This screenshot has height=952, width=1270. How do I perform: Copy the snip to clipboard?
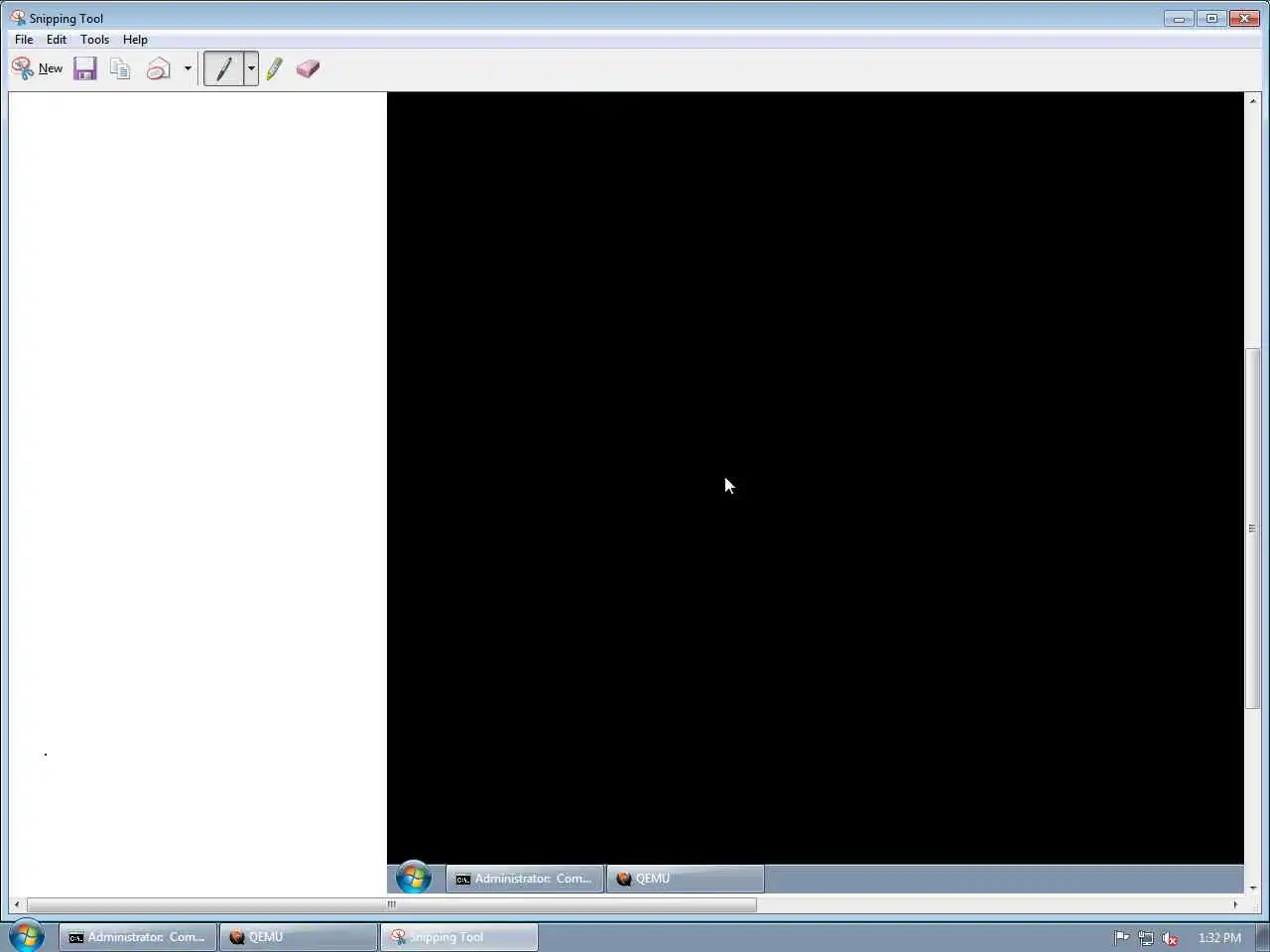point(120,68)
